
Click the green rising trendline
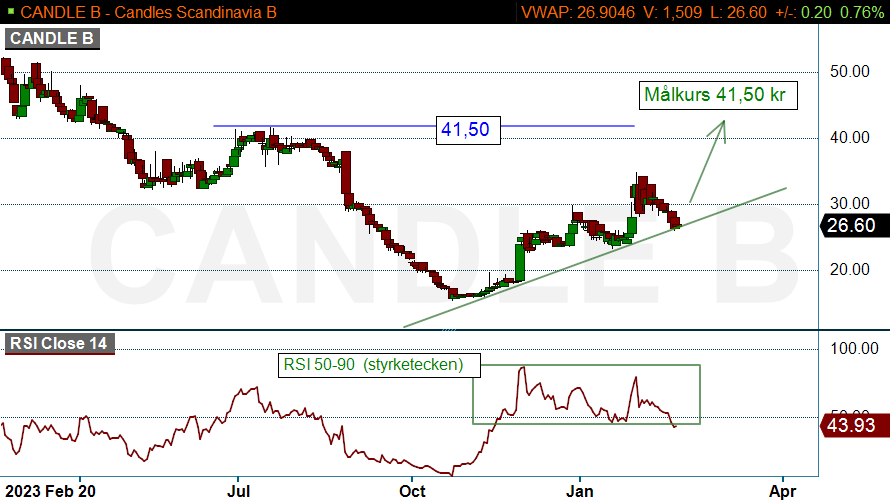click(594, 257)
